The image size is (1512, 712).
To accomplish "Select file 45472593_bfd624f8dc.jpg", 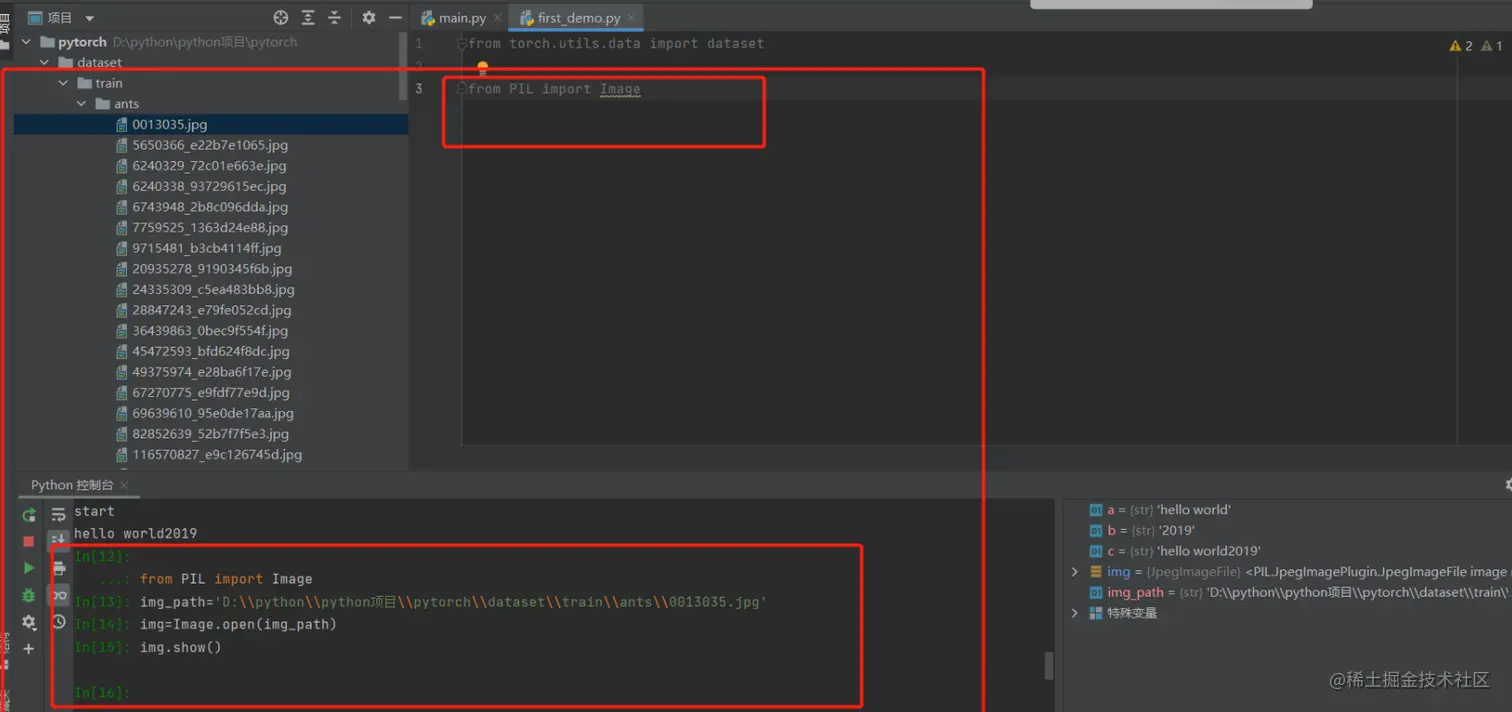I will 211,351.
